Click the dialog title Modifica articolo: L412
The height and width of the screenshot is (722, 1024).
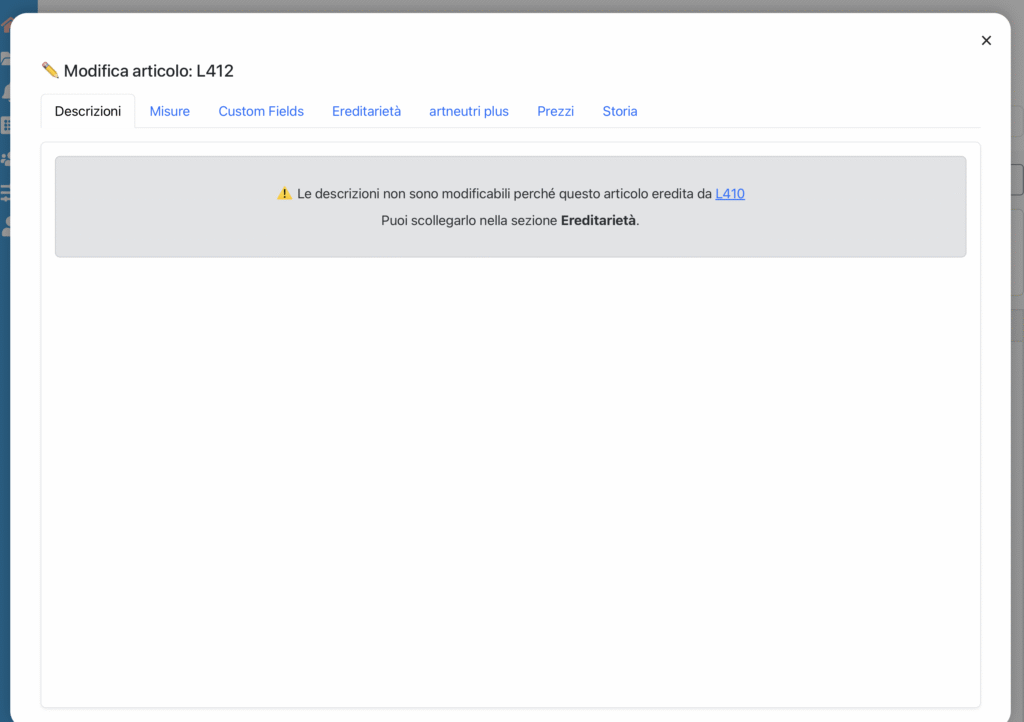tap(148, 71)
